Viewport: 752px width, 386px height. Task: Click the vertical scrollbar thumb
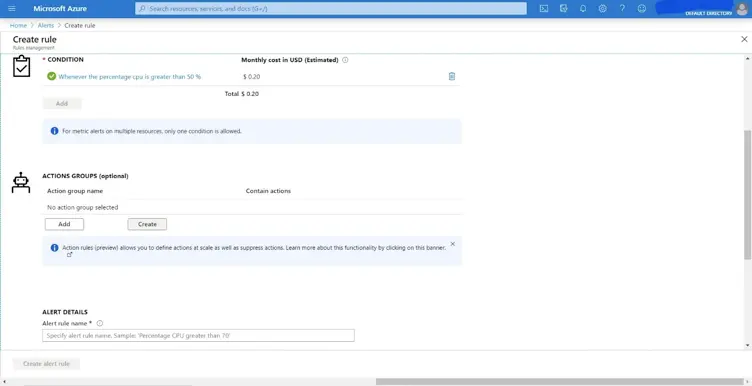click(x=747, y=195)
